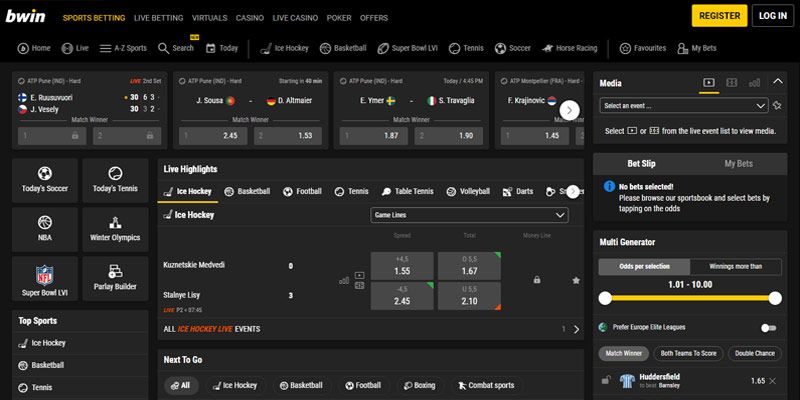
Task: Open the Casino top menu
Action: [250, 18]
